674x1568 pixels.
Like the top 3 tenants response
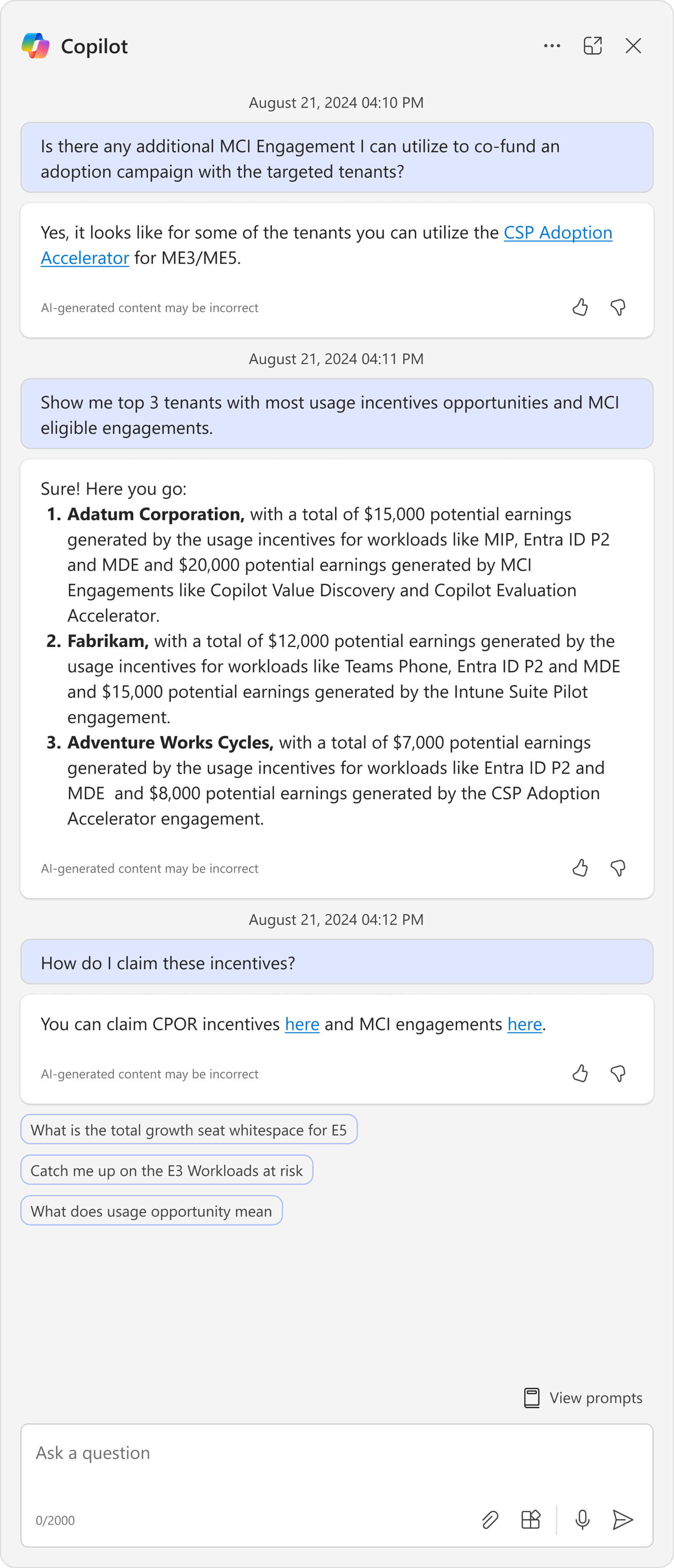click(580, 868)
